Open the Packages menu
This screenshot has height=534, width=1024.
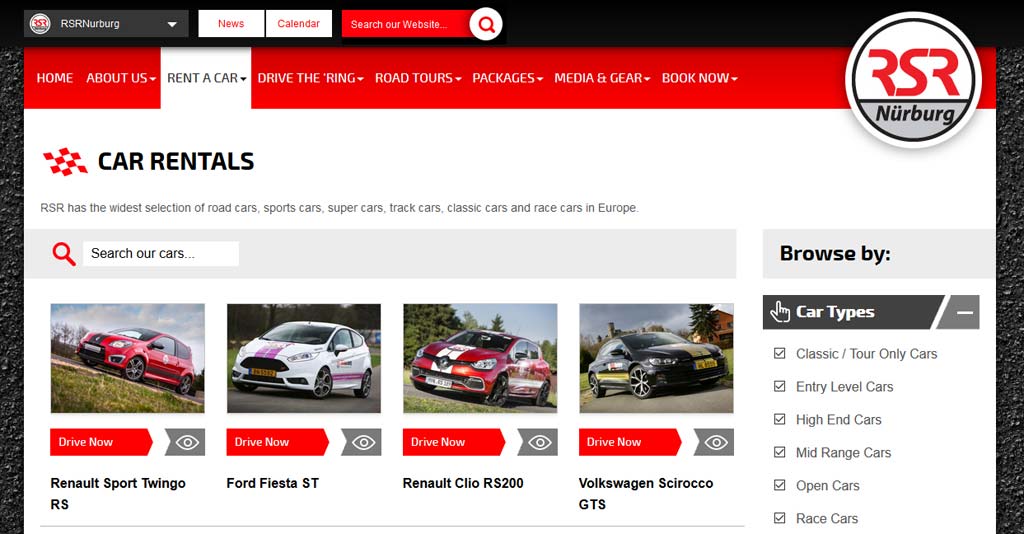click(x=507, y=78)
